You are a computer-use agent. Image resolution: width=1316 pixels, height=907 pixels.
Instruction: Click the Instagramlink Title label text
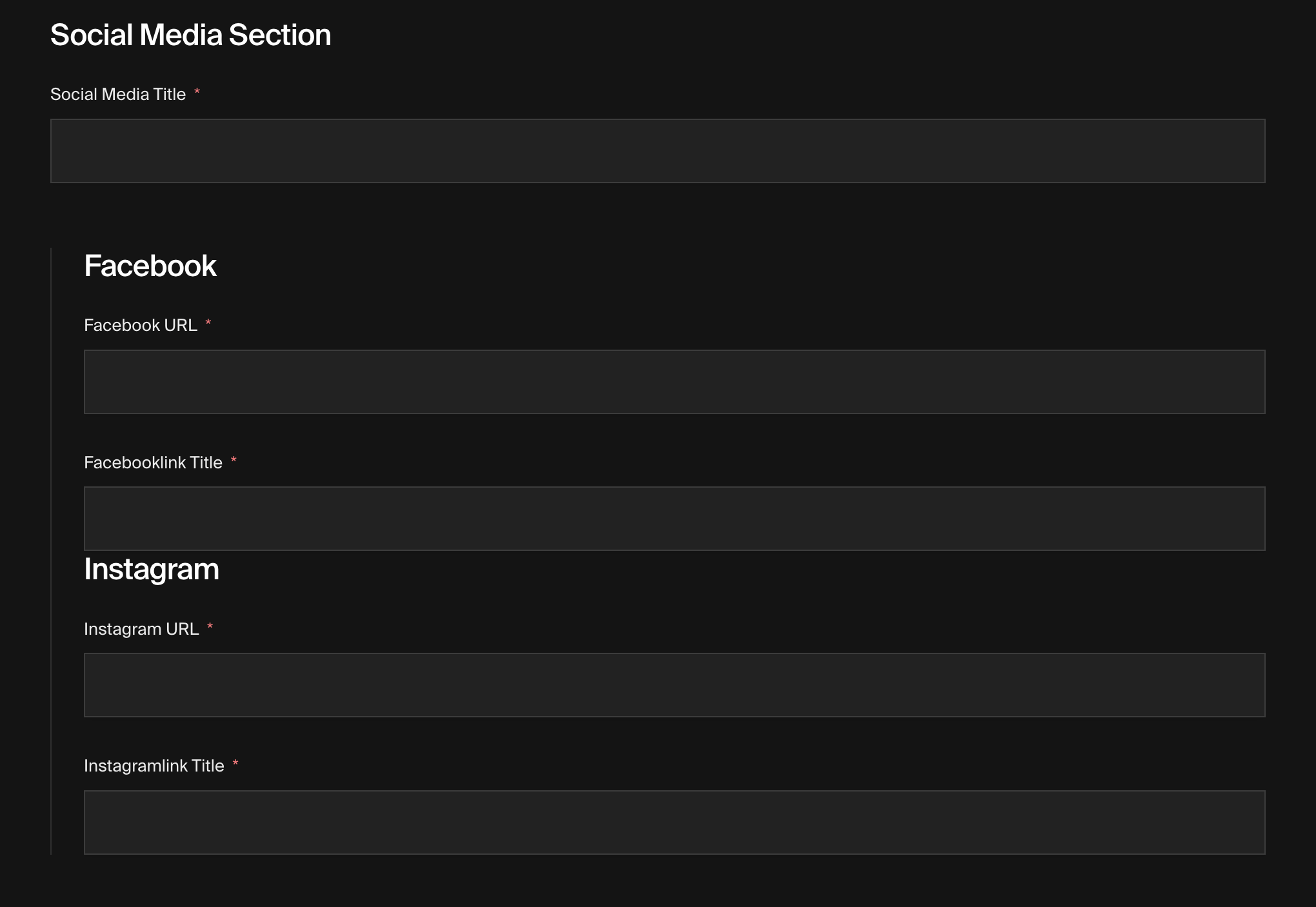point(154,766)
